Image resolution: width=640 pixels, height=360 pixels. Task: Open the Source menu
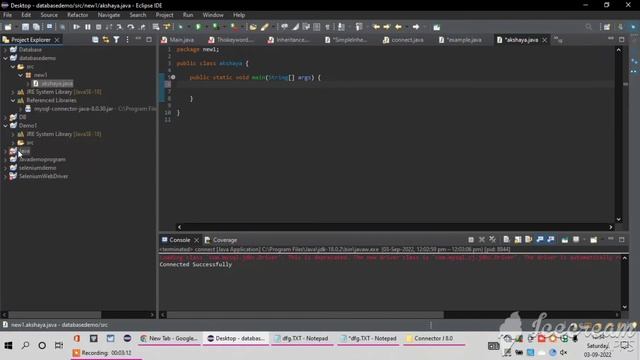(49, 15)
